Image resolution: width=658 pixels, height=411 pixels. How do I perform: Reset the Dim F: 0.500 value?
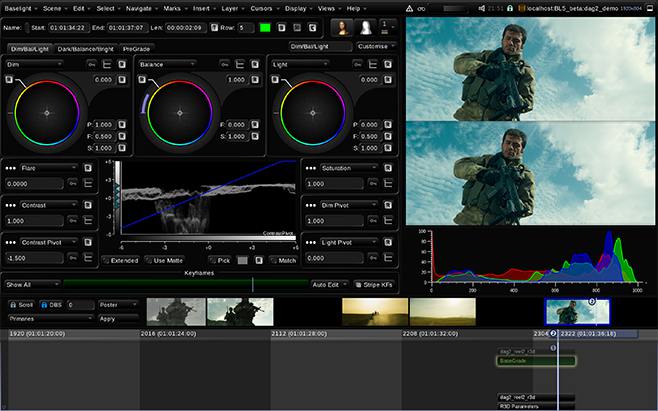click(x=122, y=136)
